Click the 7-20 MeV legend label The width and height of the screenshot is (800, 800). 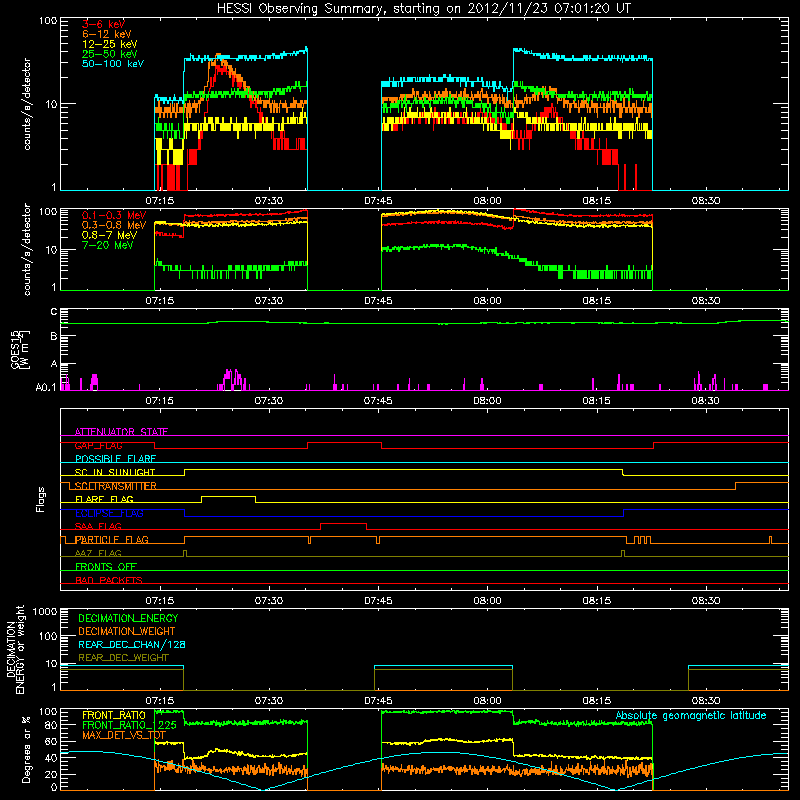click(108, 245)
